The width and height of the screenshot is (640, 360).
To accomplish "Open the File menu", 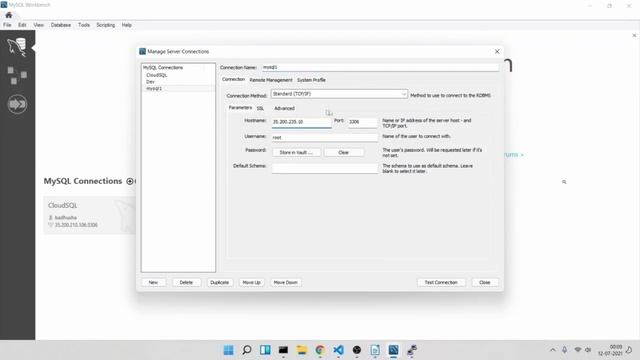I will click(x=7, y=25).
